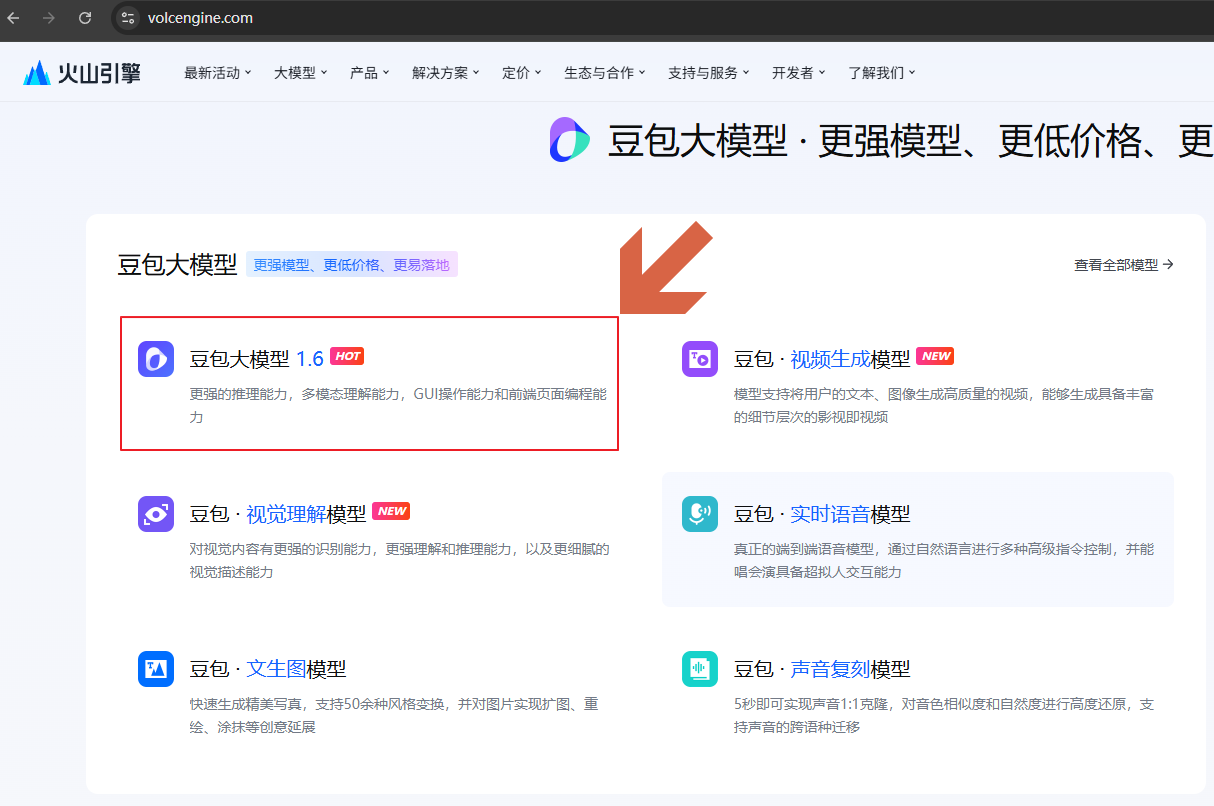Click description starting 快速生成精美写真
The image size is (1214, 806).
[394, 715]
